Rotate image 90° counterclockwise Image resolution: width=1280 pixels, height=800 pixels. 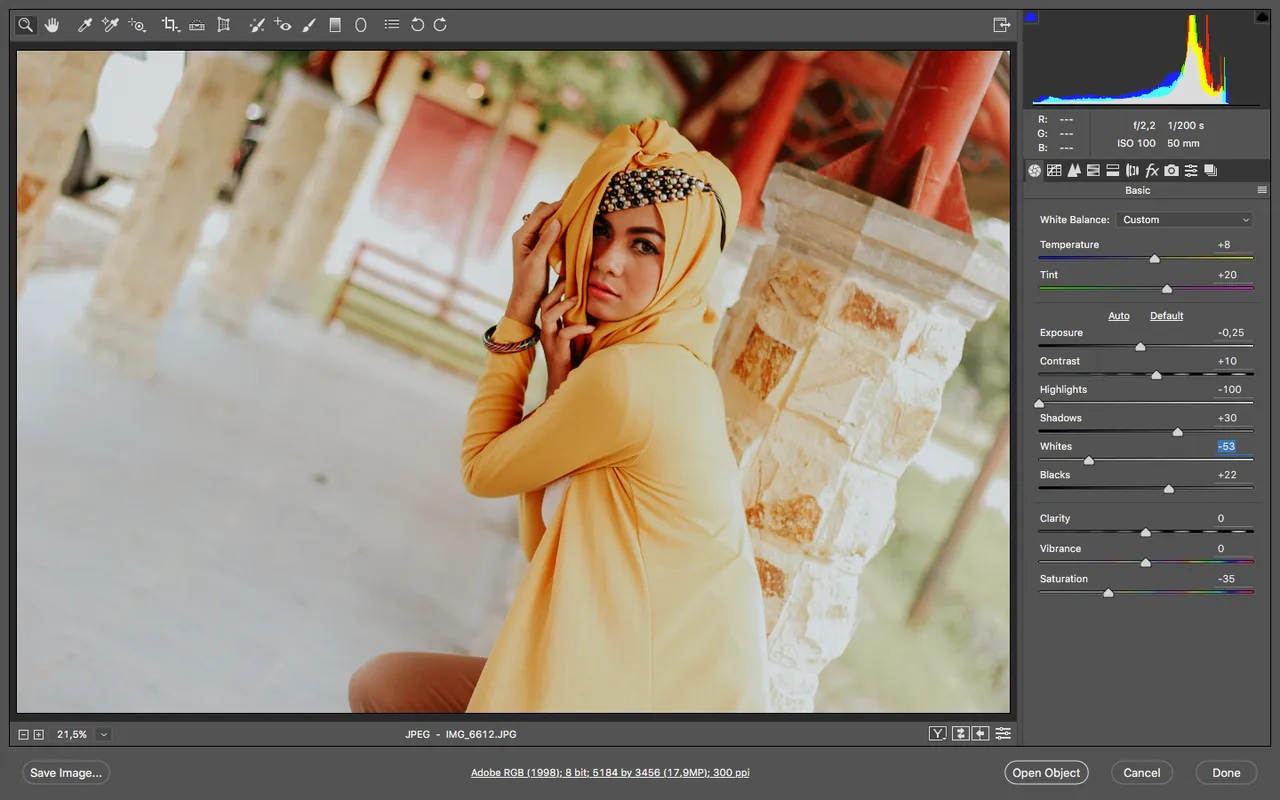[417, 24]
